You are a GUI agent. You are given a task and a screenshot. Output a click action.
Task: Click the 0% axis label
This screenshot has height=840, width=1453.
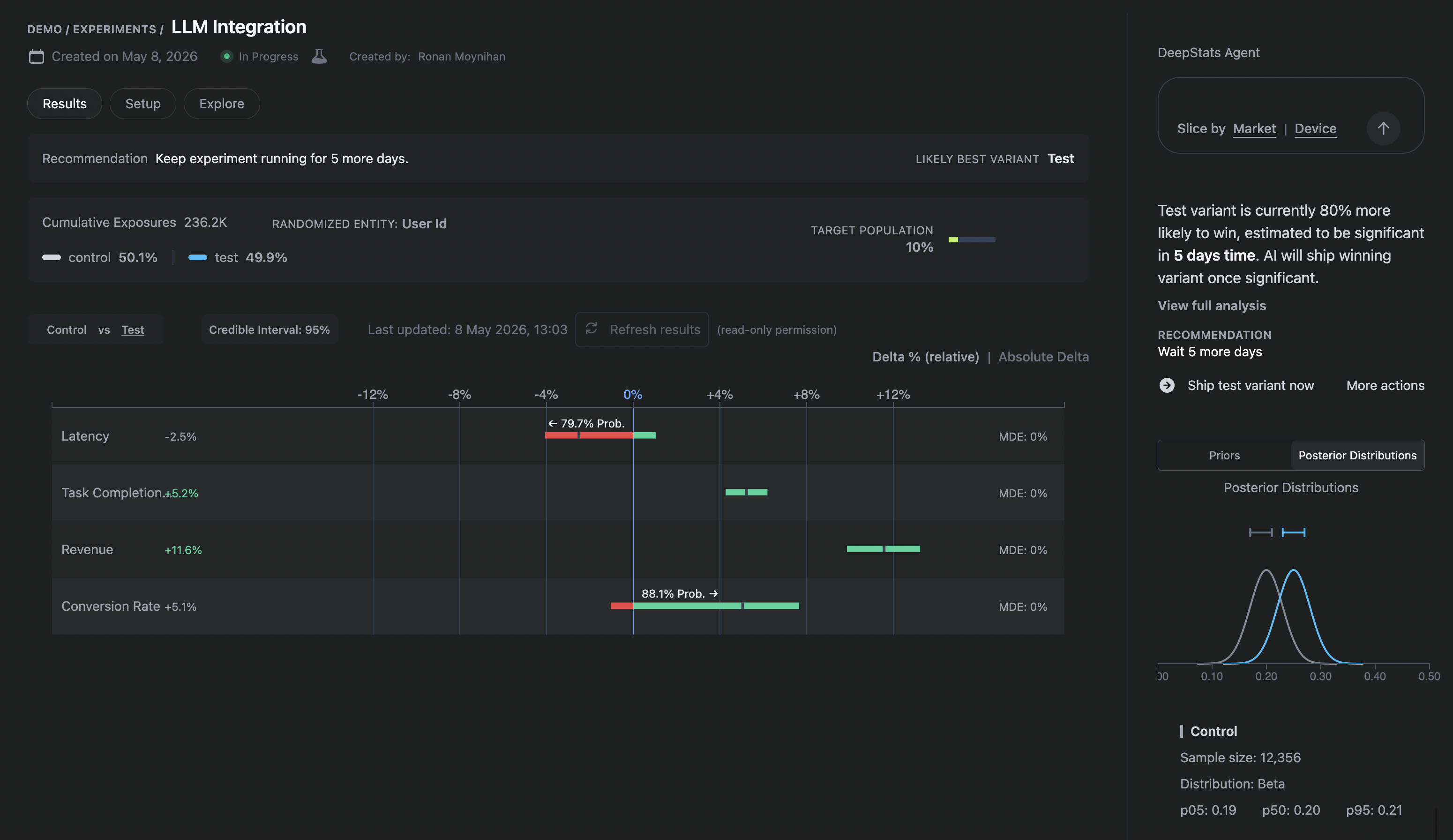[x=632, y=394]
